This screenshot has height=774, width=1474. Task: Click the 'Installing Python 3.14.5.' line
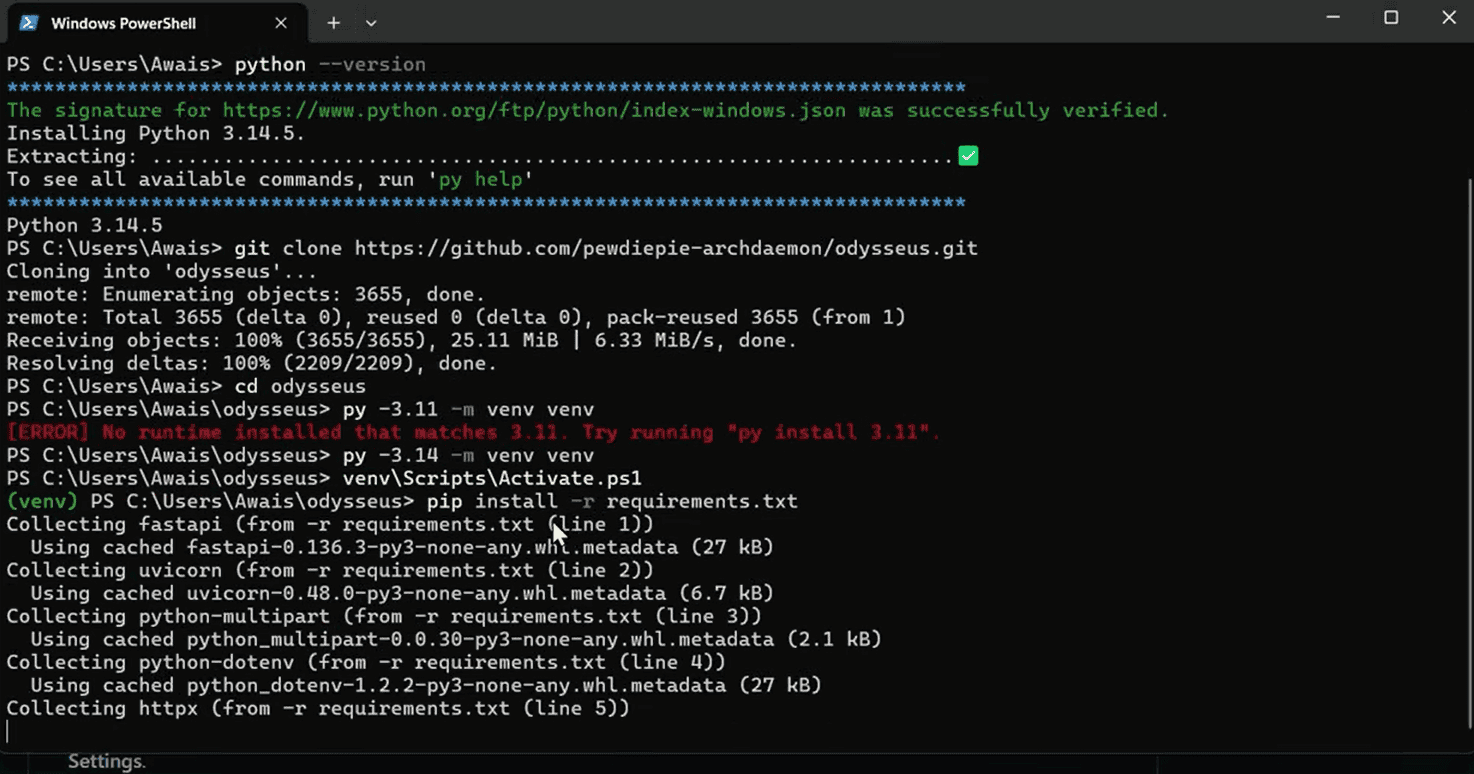155,133
